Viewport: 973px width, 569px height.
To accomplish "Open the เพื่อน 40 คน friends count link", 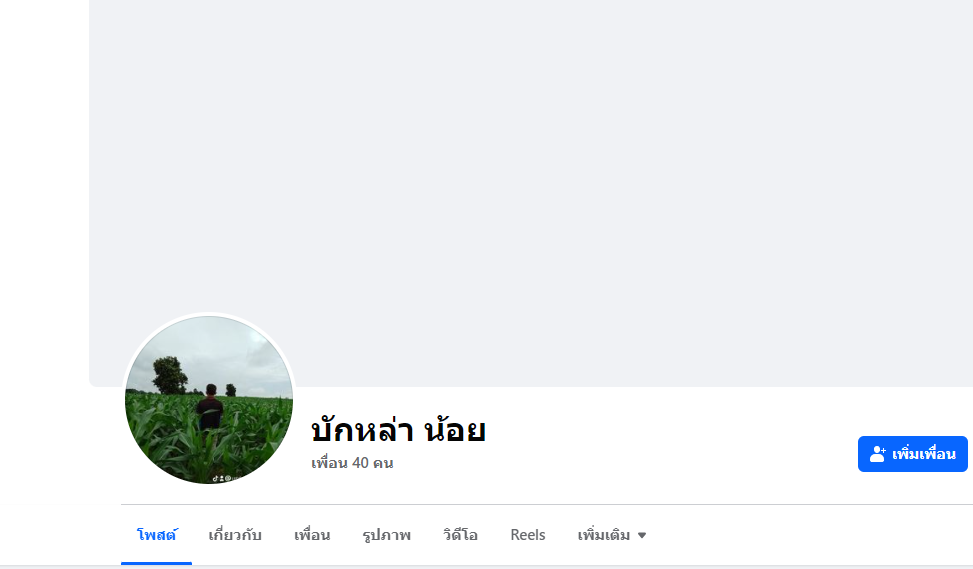I will [352, 463].
